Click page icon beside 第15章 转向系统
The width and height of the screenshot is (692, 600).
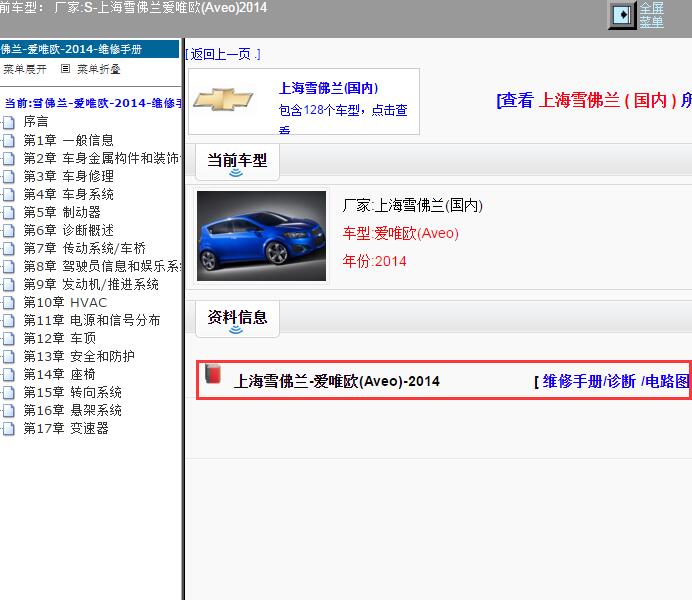pyautogui.click(x=9, y=394)
